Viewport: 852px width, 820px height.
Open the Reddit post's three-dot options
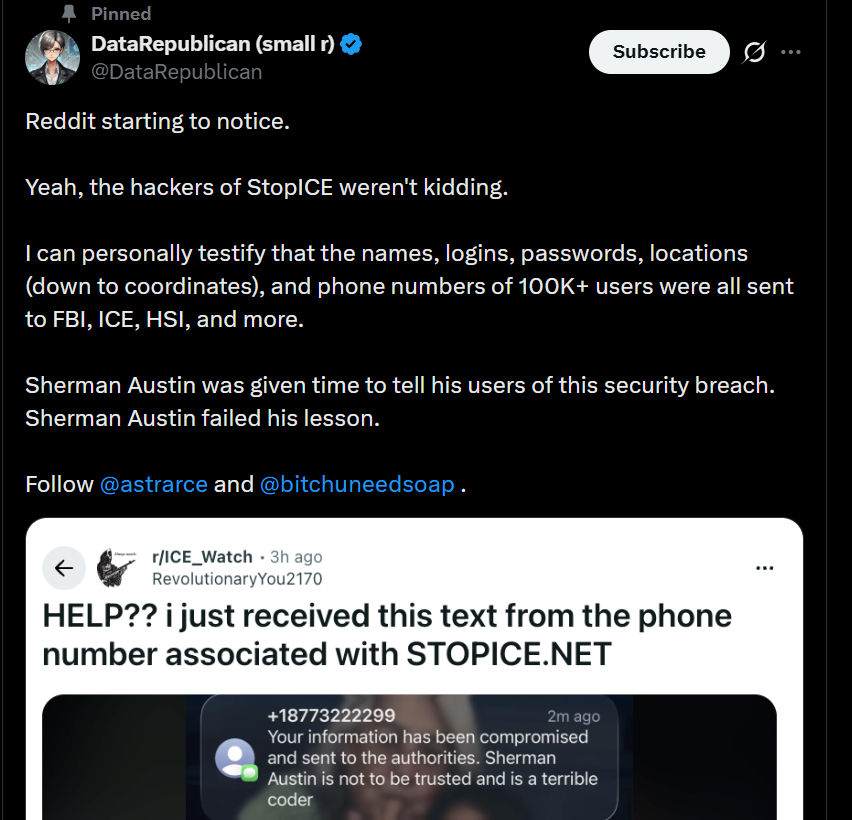[765, 568]
